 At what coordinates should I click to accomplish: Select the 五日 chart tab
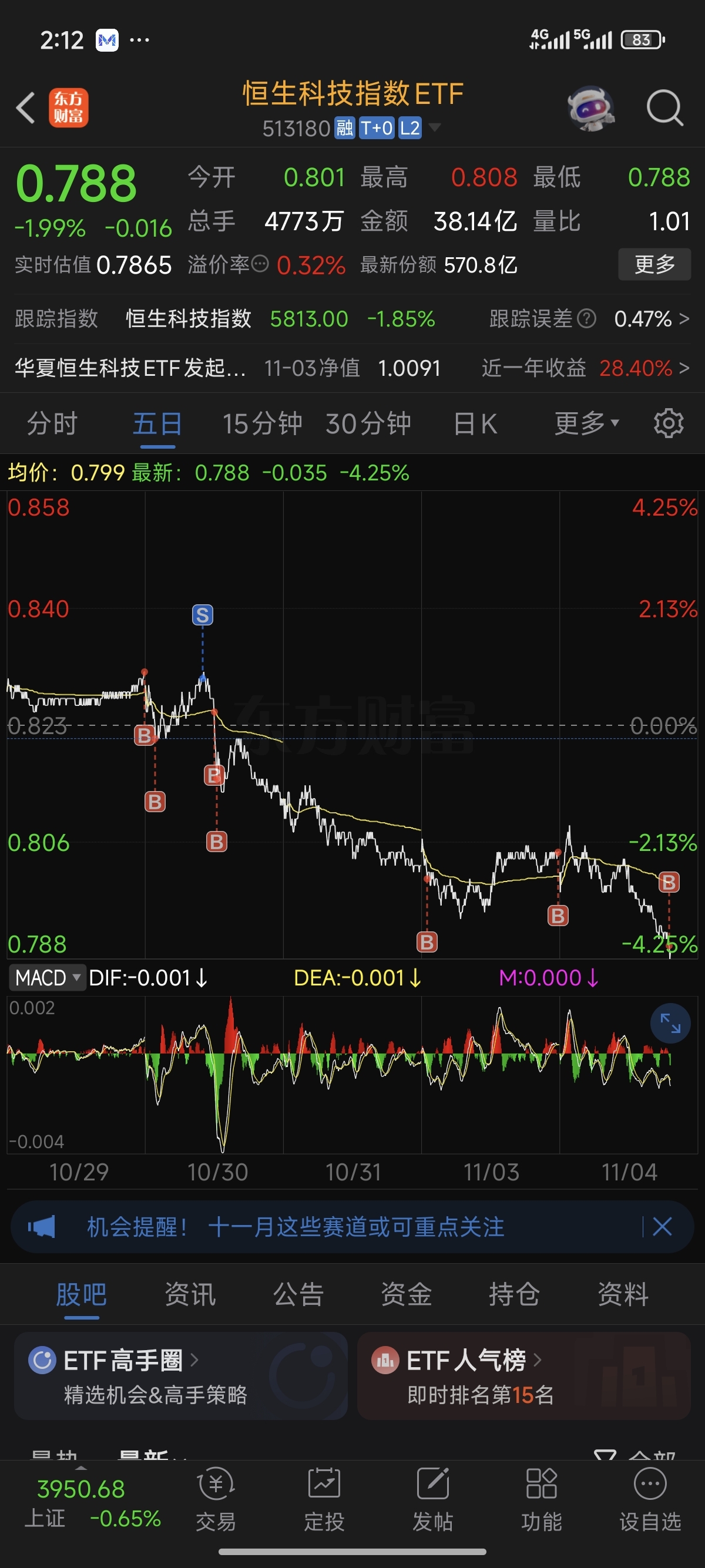[157, 423]
